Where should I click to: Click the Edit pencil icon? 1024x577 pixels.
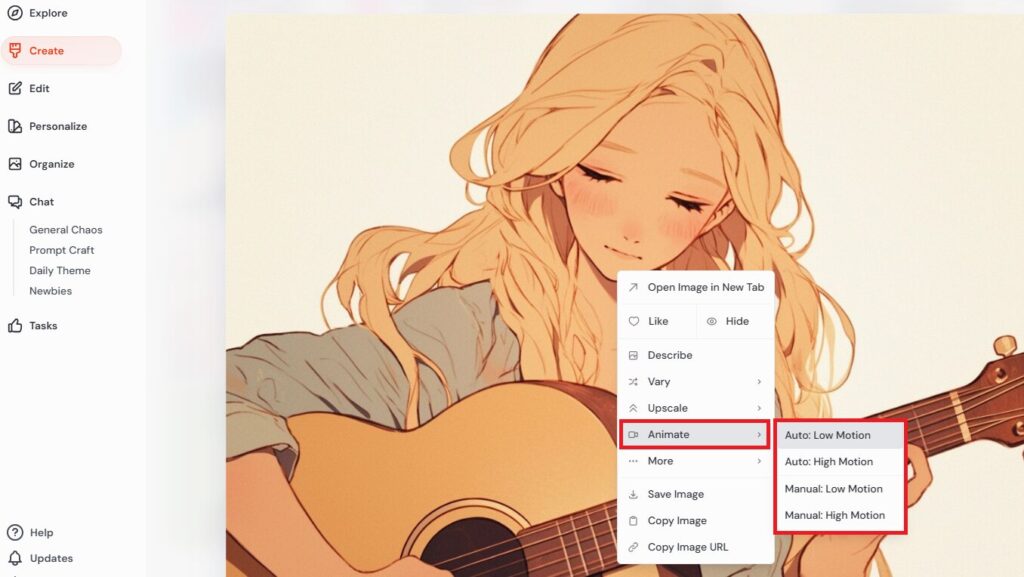tap(14, 88)
